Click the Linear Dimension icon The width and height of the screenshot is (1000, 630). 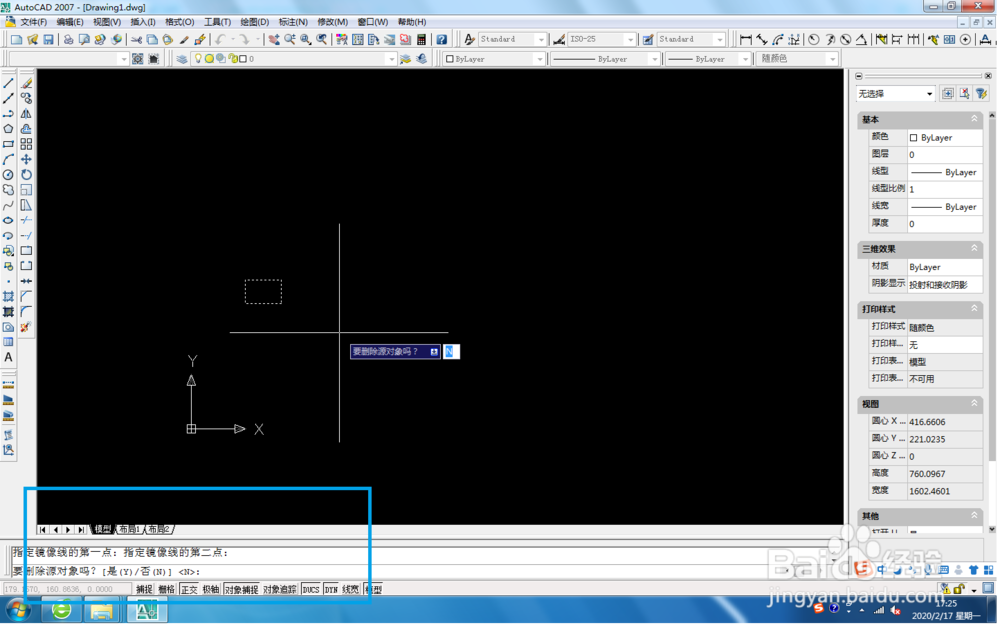pos(746,40)
